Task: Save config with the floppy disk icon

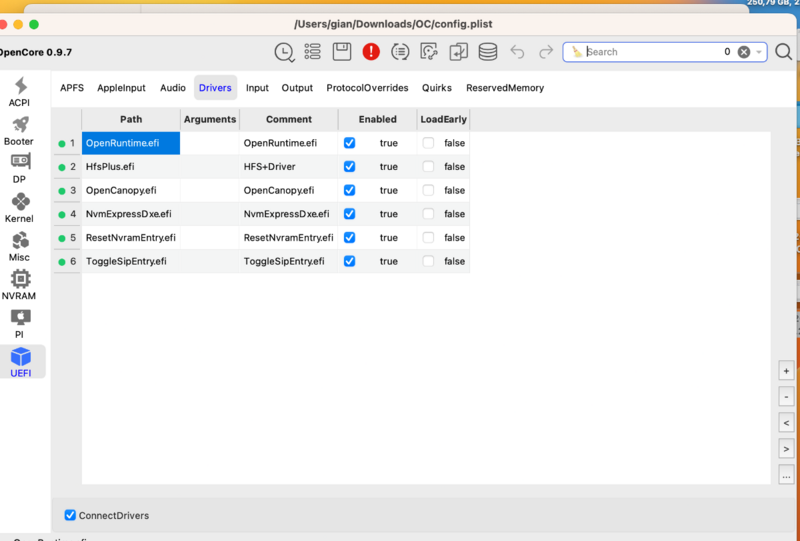Action: pos(342,52)
